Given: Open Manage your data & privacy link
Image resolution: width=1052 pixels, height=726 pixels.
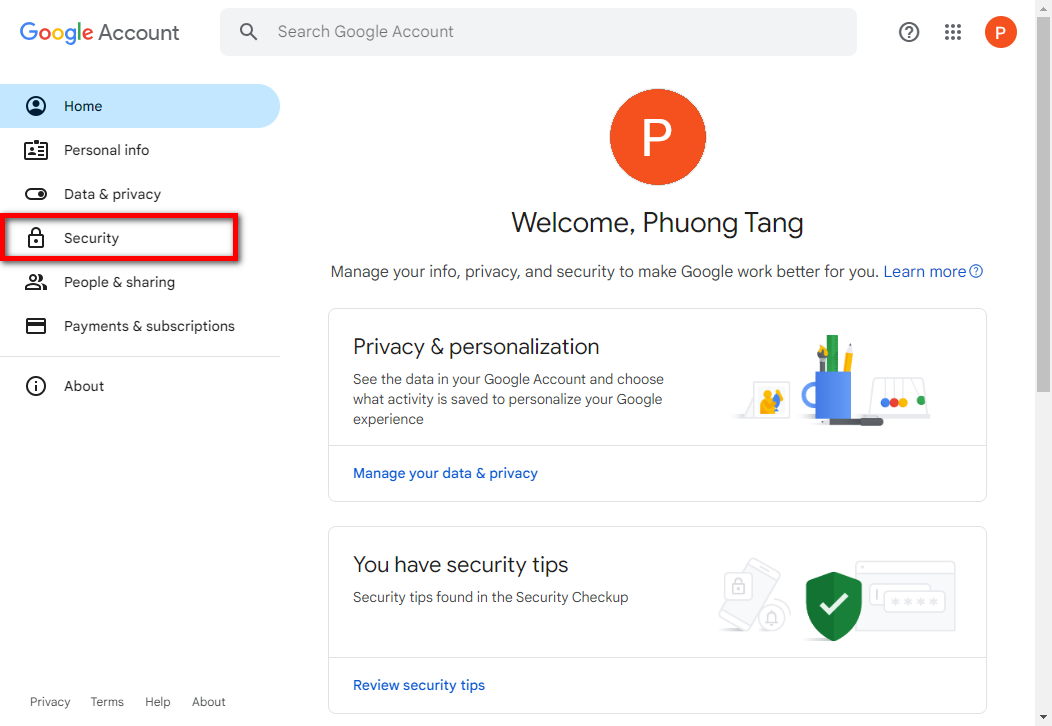Looking at the screenshot, I should pos(445,473).
